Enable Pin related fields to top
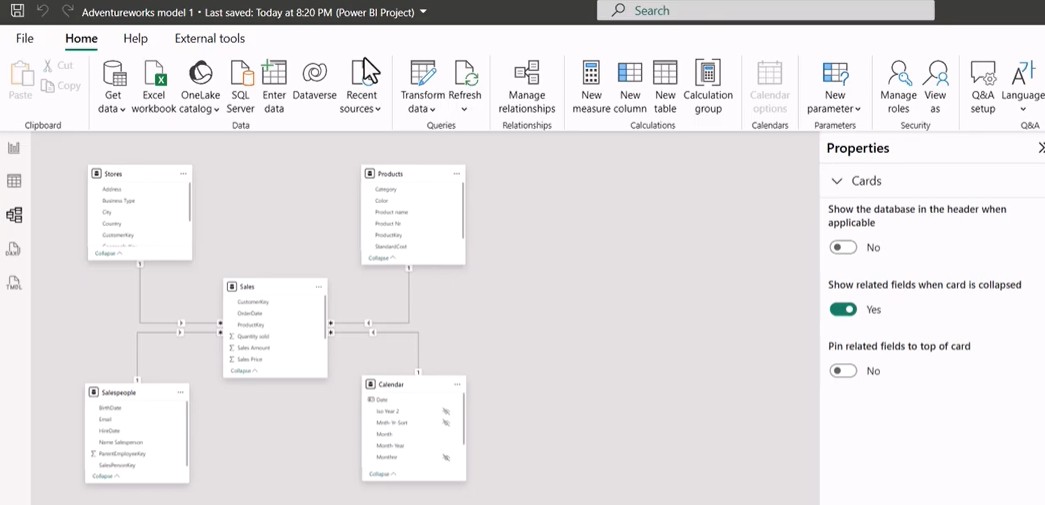 click(x=843, y=371)
